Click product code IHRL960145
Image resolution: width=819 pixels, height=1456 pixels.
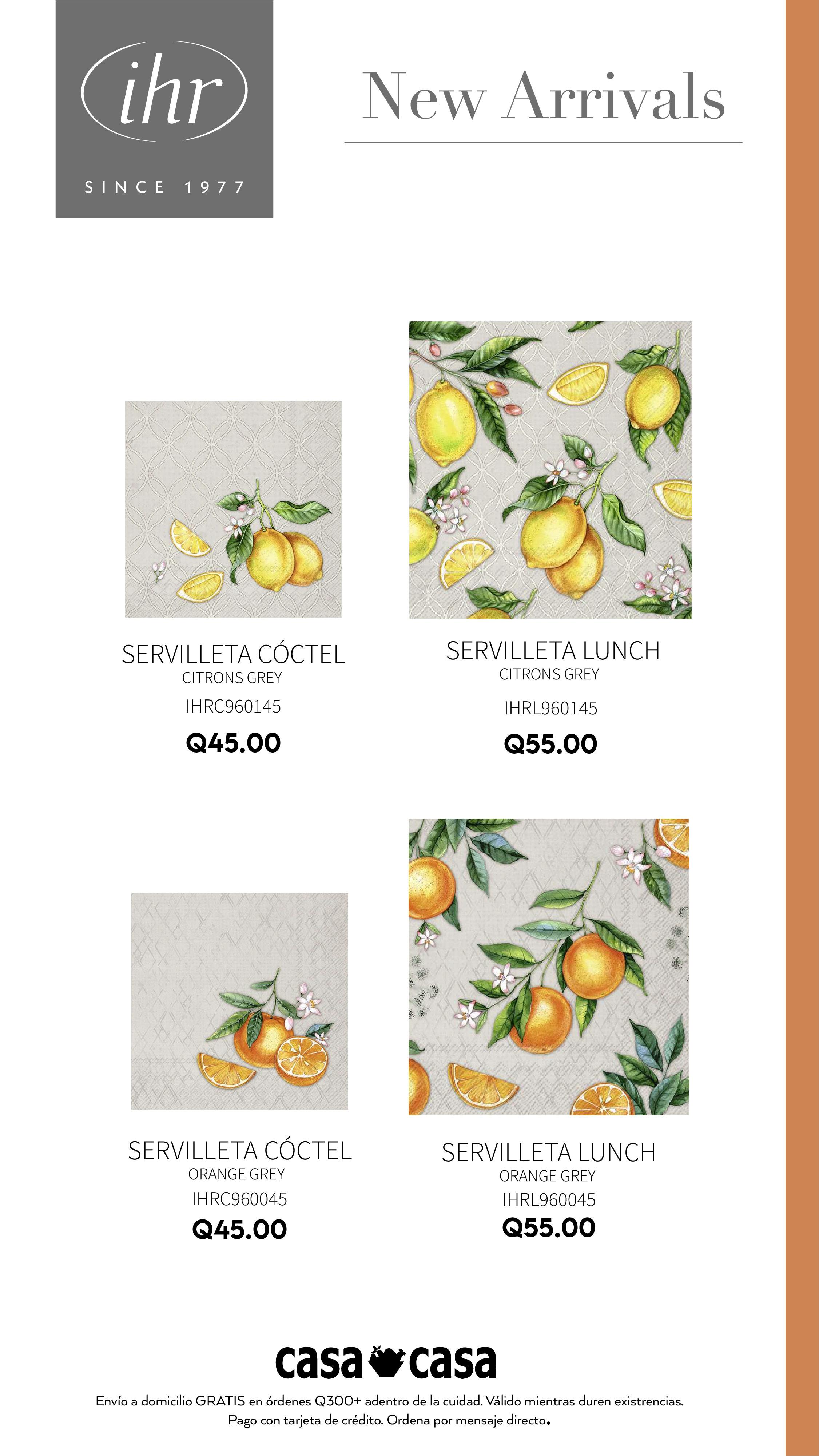tap(550, 708)
